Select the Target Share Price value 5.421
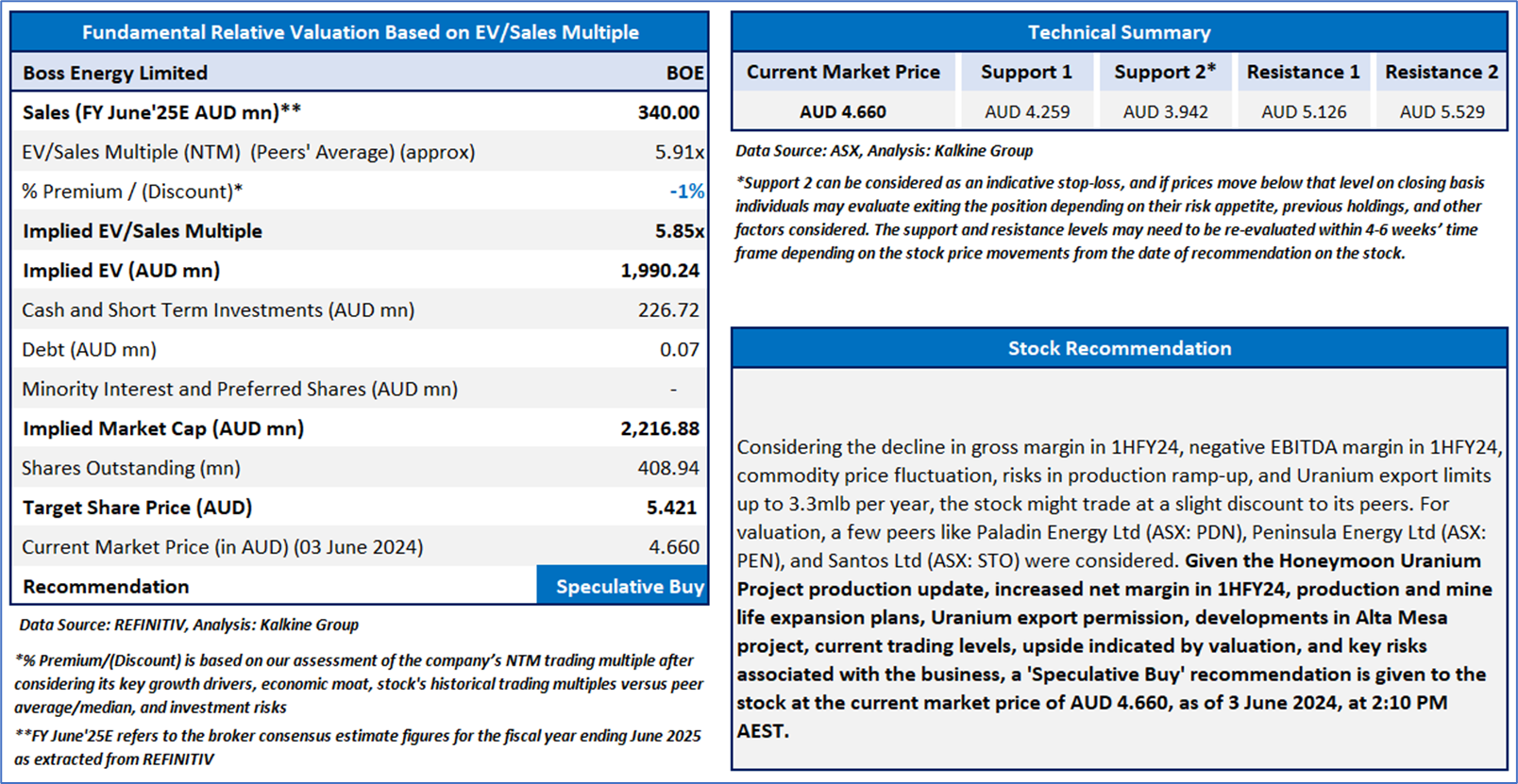1518x784 pixels. [x=671, y=508]
